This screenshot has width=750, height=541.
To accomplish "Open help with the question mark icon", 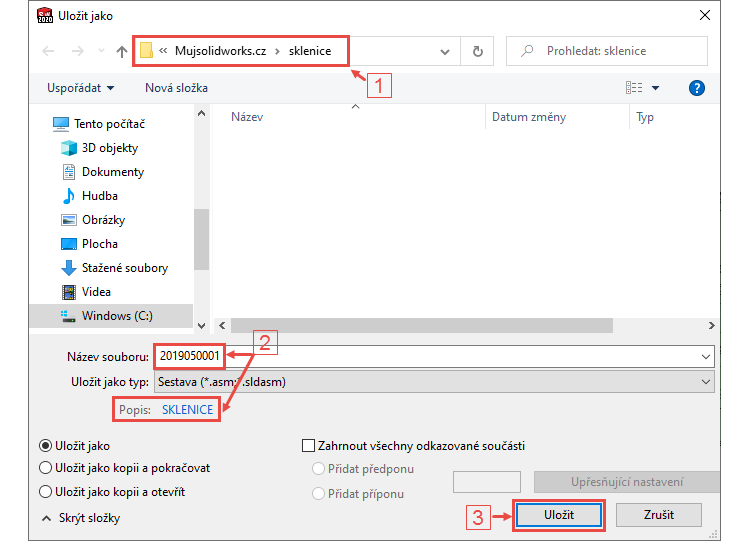I will [x=697, y=88].
